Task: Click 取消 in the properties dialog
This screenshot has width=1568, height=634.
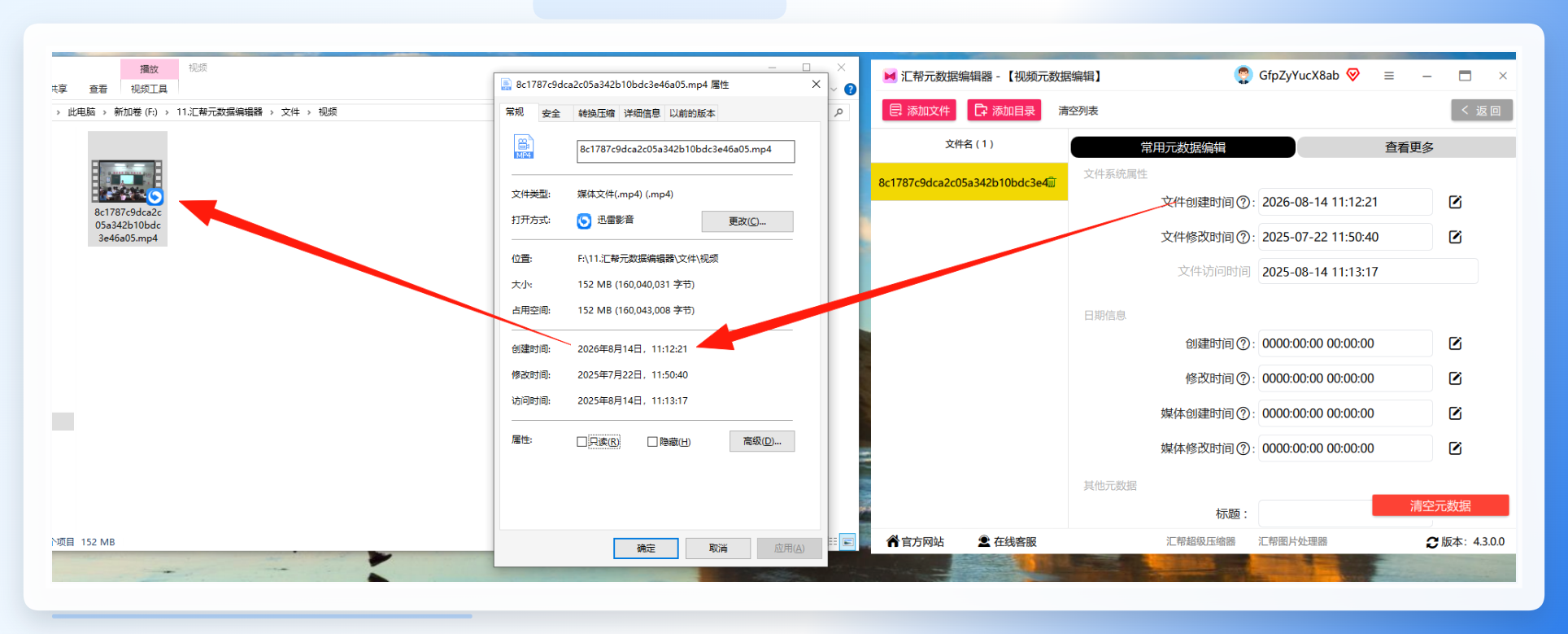Action: (x=718, y=549)
